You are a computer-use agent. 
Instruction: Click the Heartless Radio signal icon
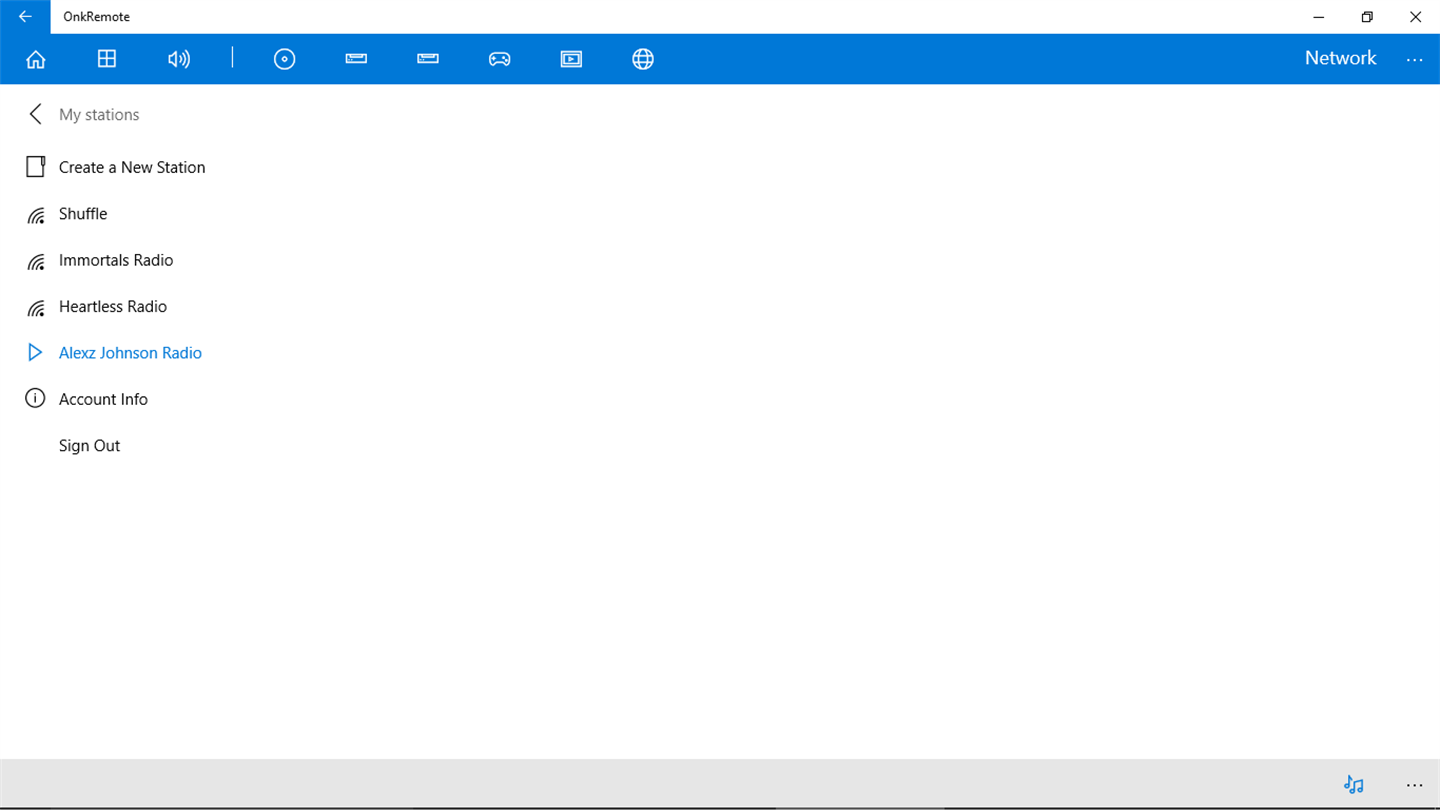[x=36, y=307]
